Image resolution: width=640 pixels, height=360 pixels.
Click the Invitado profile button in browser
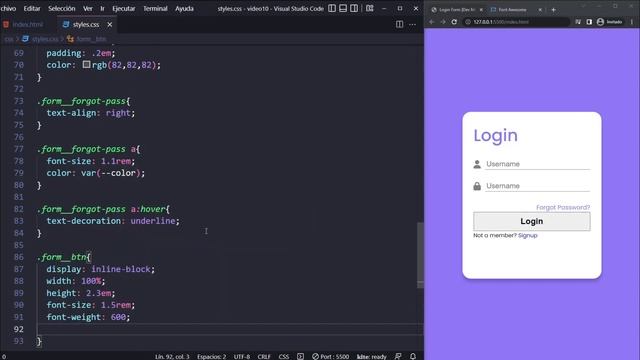pos(609,22)
